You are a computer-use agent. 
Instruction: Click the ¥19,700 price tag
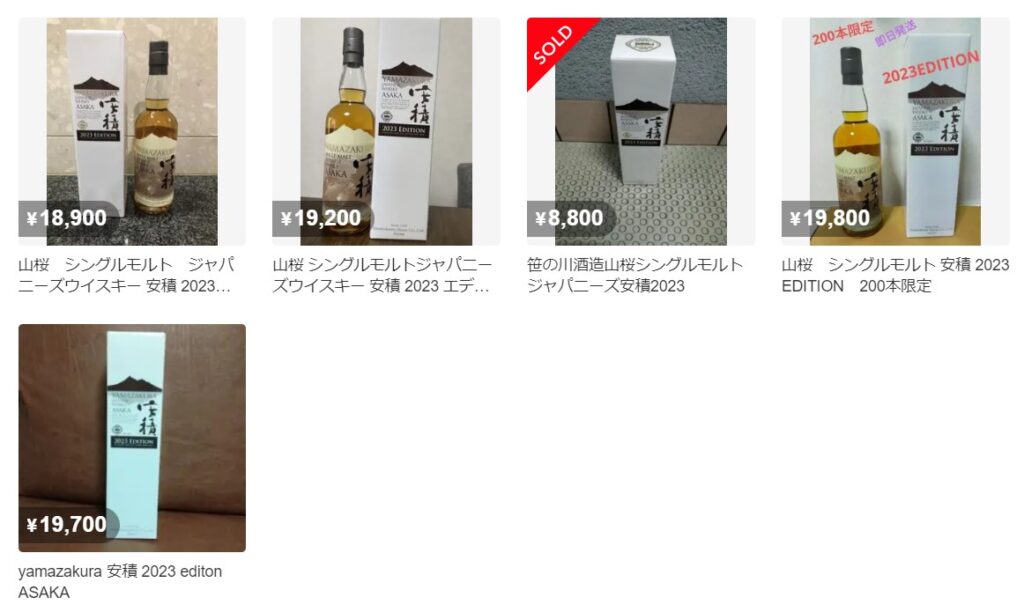point(68,524)
